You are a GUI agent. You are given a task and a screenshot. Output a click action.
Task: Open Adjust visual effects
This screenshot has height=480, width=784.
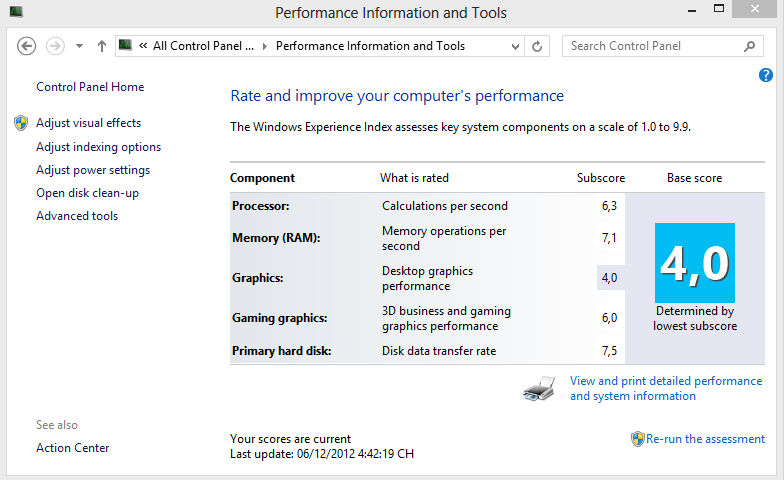coord(88,123)
